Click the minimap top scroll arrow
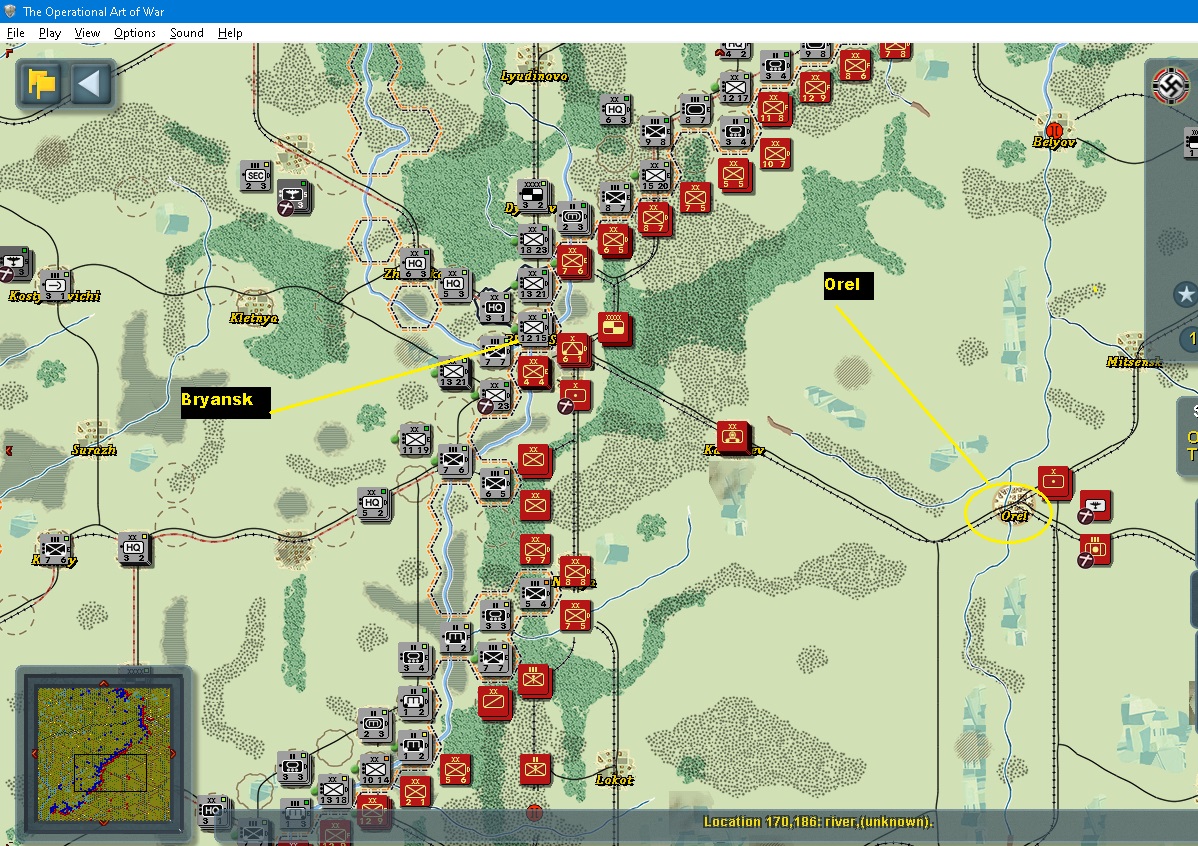This screenshot has width=1198, height=846. pyautogui.click(x=103, y=683)
